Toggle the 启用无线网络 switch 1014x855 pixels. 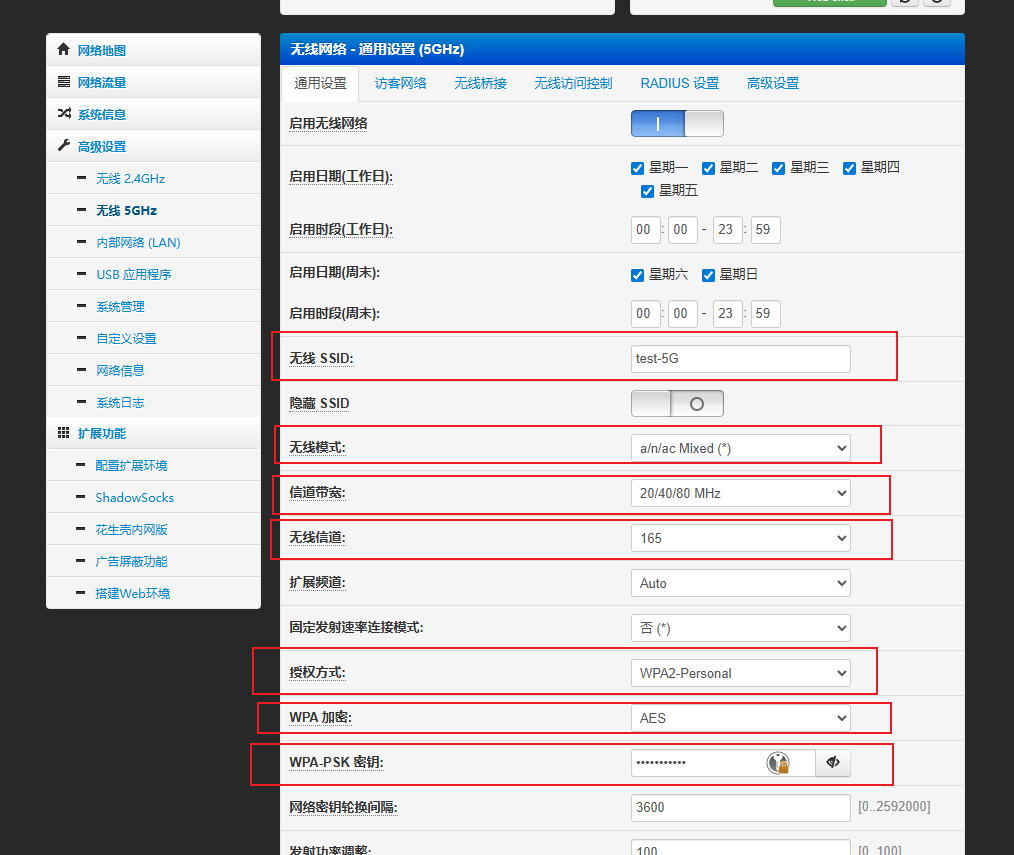(677, 124)
